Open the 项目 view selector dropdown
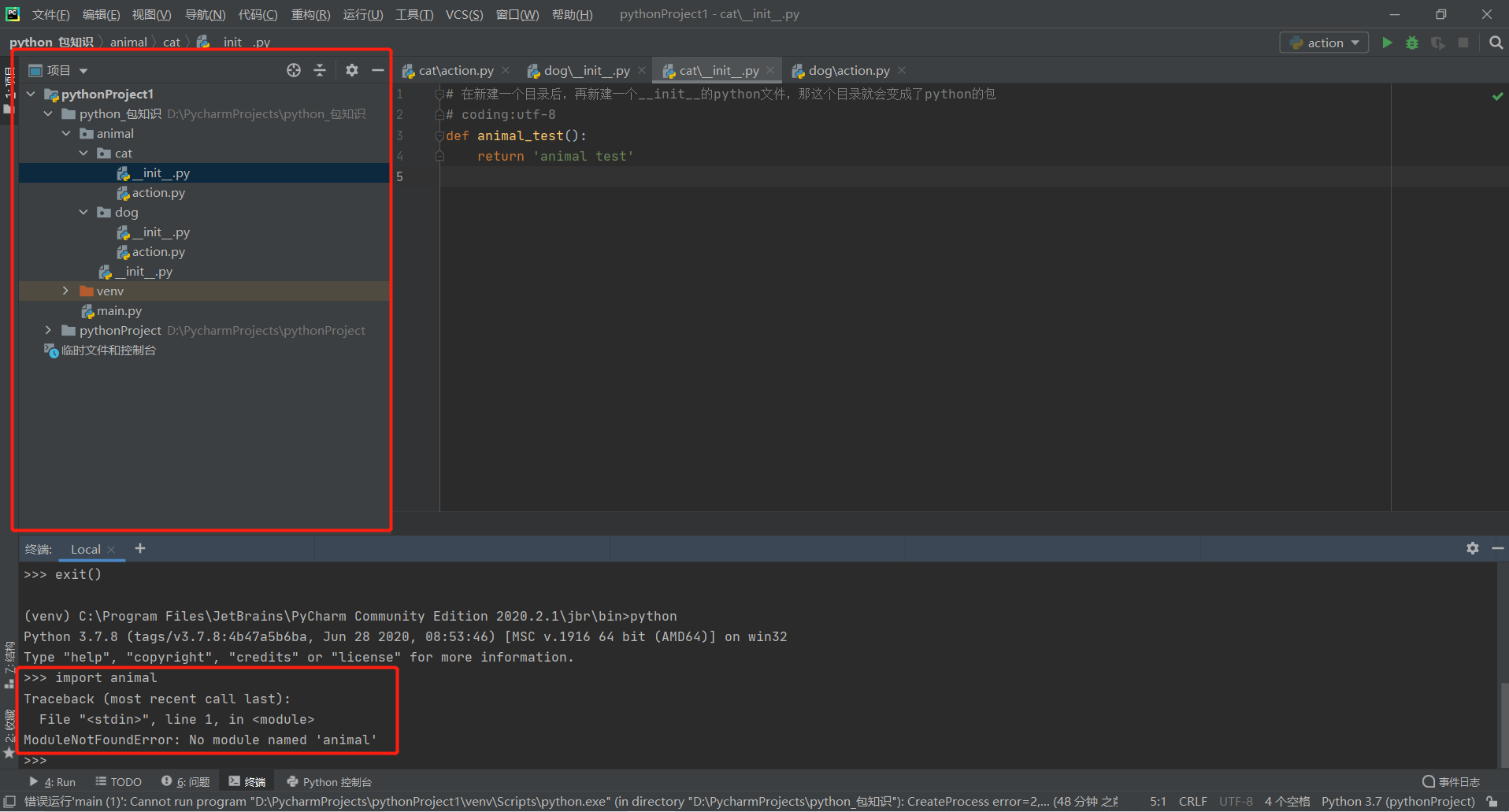 [58, 70]
